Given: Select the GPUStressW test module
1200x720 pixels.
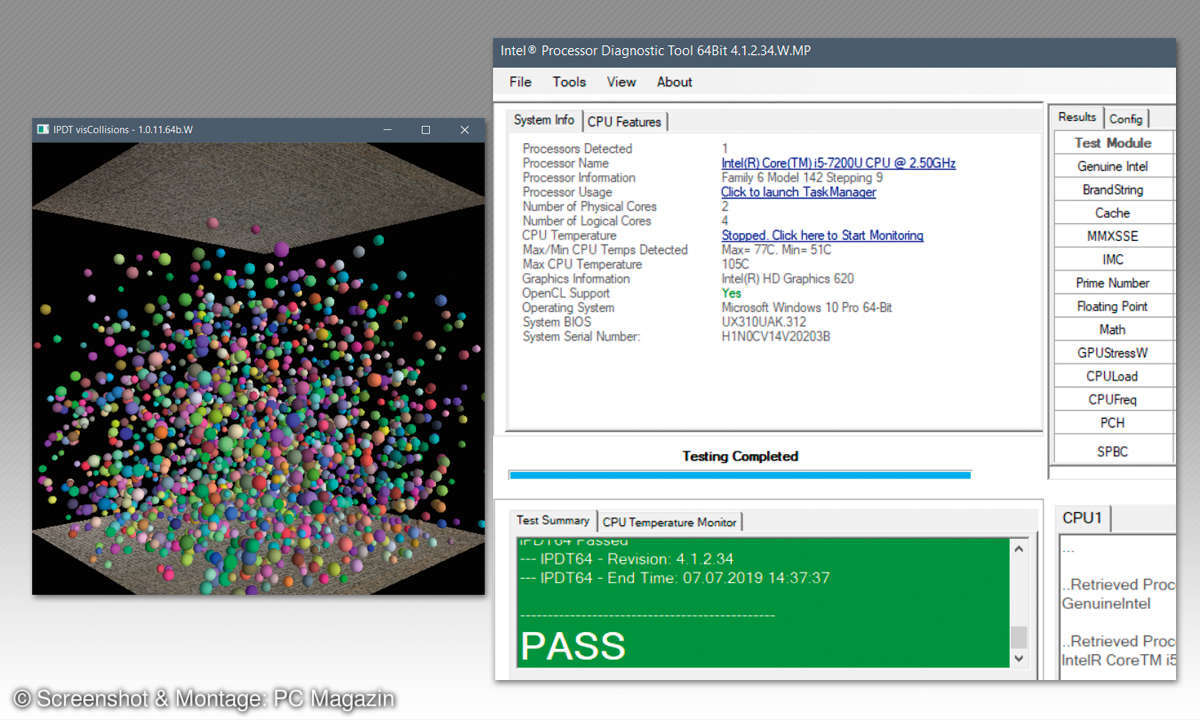Looking at the screenshot, I should 1112,353.
